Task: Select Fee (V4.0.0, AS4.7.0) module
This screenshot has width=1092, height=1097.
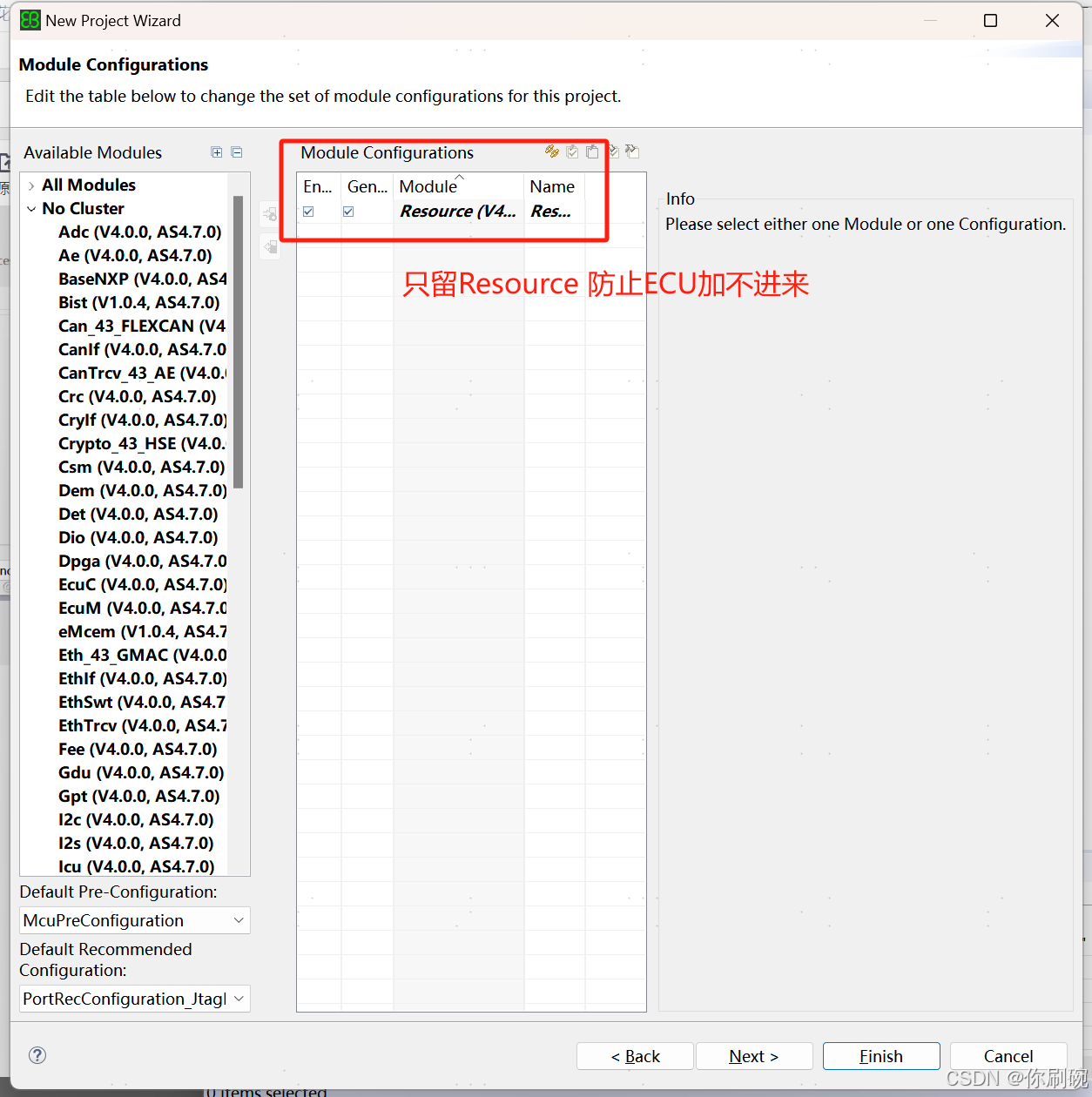Action: [138, 750]
